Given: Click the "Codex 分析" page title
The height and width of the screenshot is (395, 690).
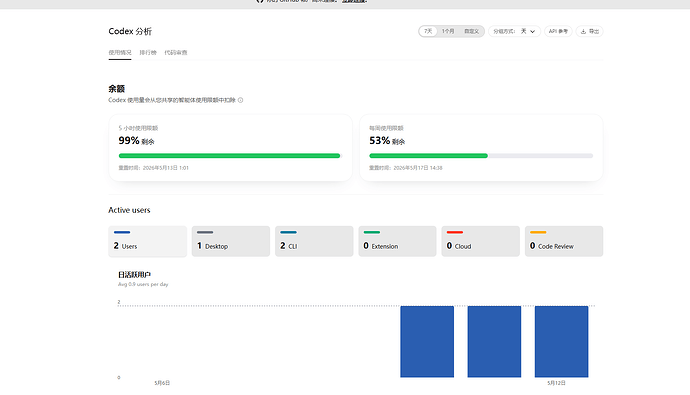Looking at the screenshot, I should pyautogui.click(x=130, y=31).
